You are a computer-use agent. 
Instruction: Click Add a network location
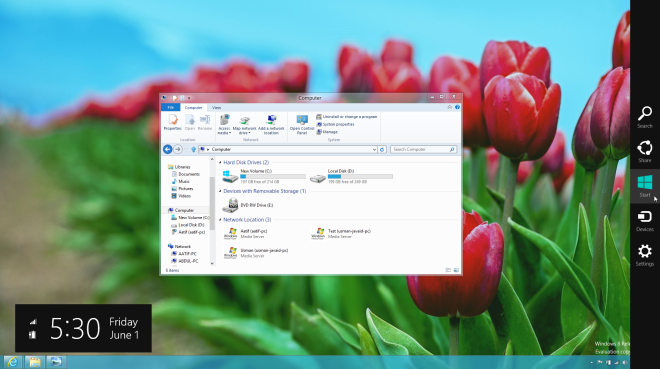[x=271, y=125]
